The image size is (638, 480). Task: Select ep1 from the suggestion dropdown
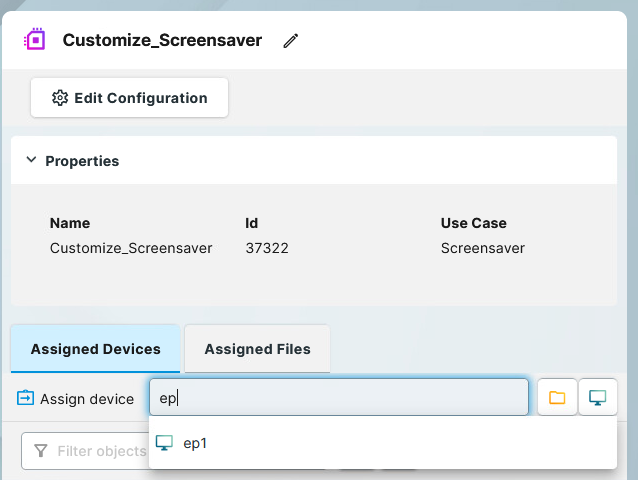point(196,443)
